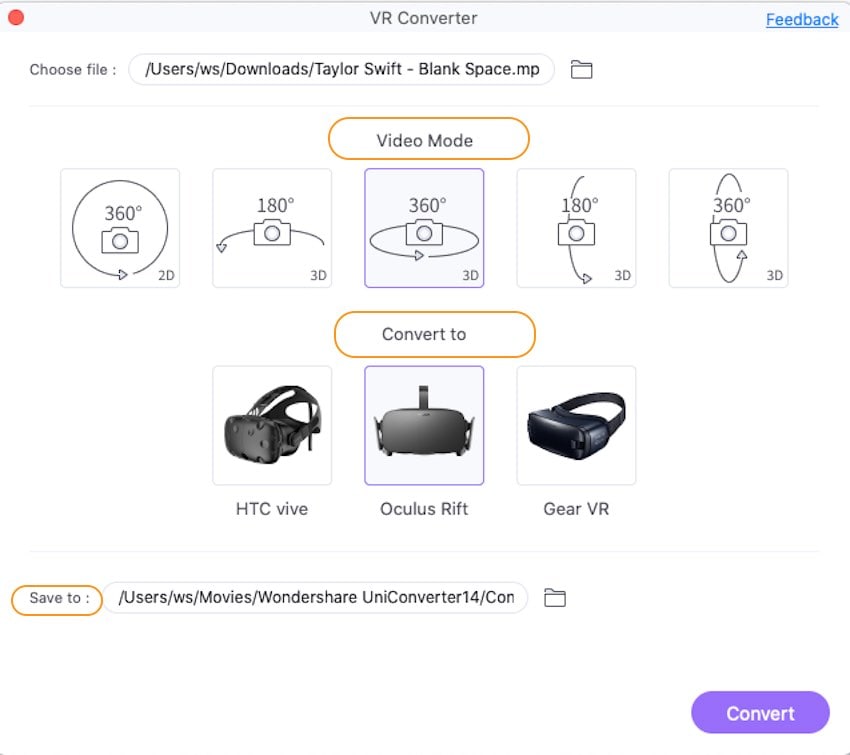Click the Choose file label

click(x=73, y=70)
